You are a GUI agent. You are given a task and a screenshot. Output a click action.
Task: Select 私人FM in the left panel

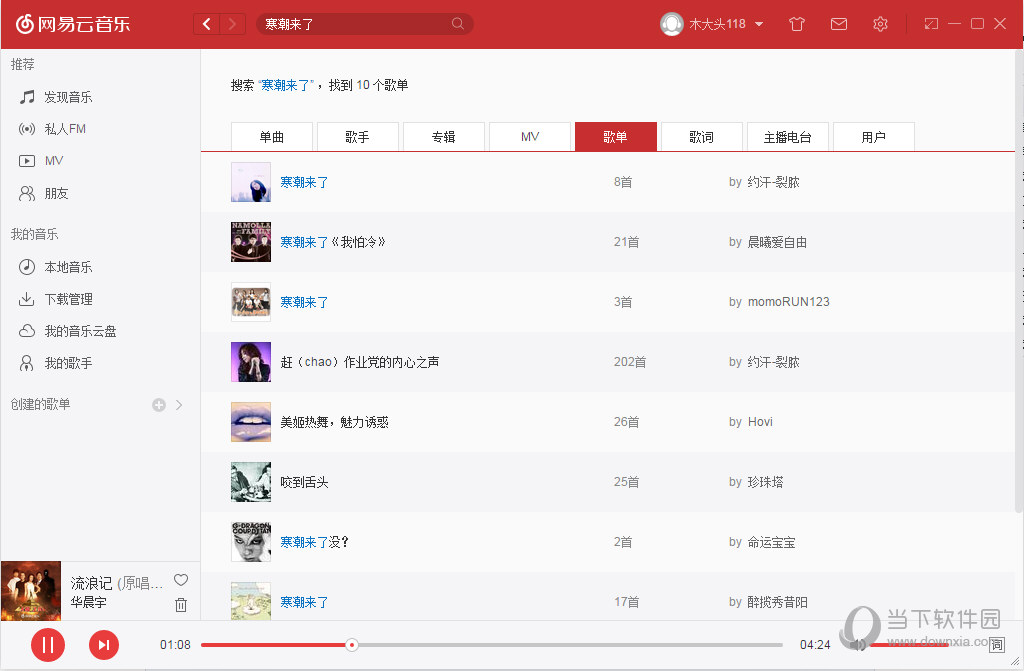click(60, 128)
